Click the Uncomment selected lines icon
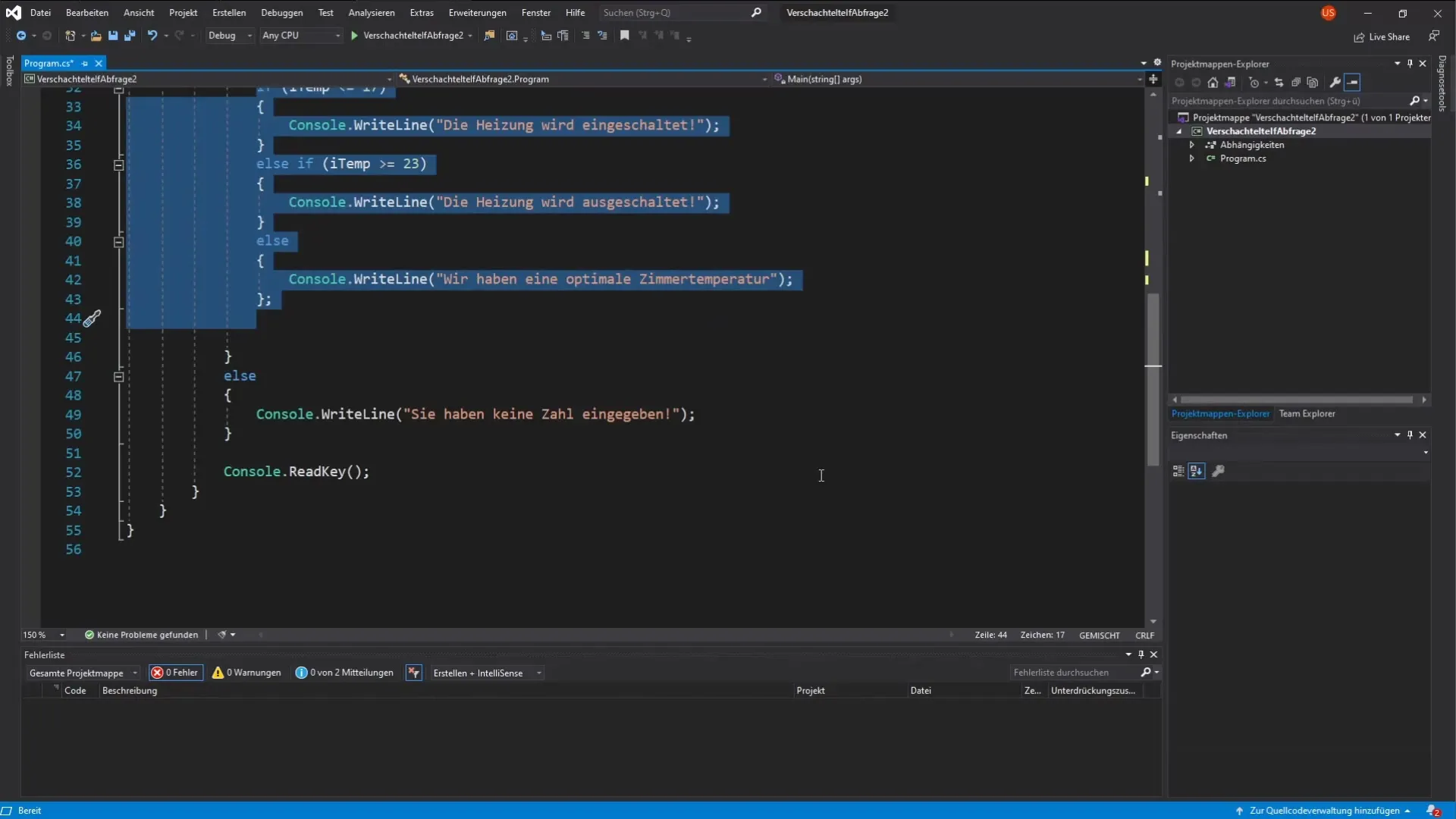This screenshot has width=1456, height=819. point(602,36)
